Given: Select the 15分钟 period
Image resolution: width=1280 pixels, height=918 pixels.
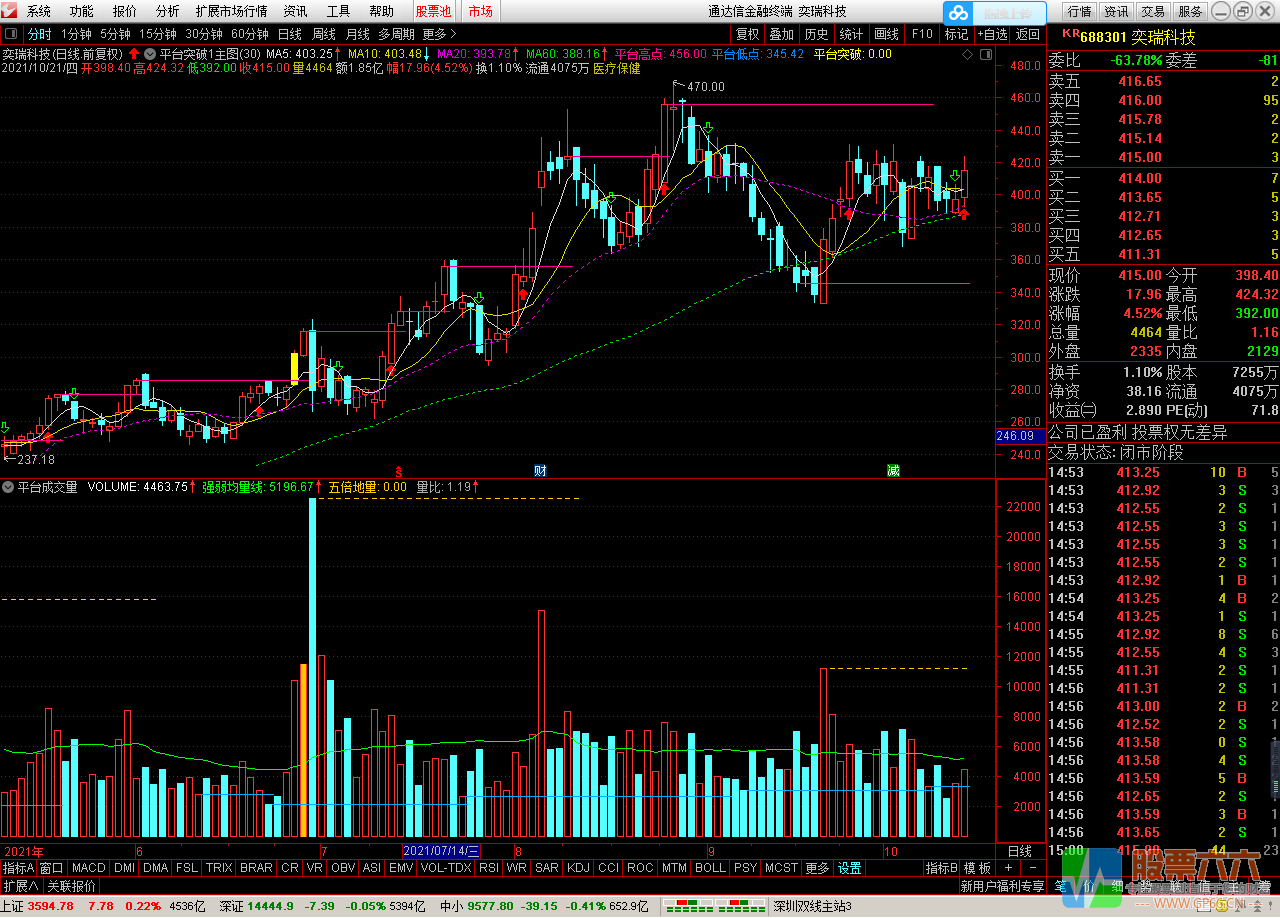Looking at the screenshot, I should coord(157,34).
